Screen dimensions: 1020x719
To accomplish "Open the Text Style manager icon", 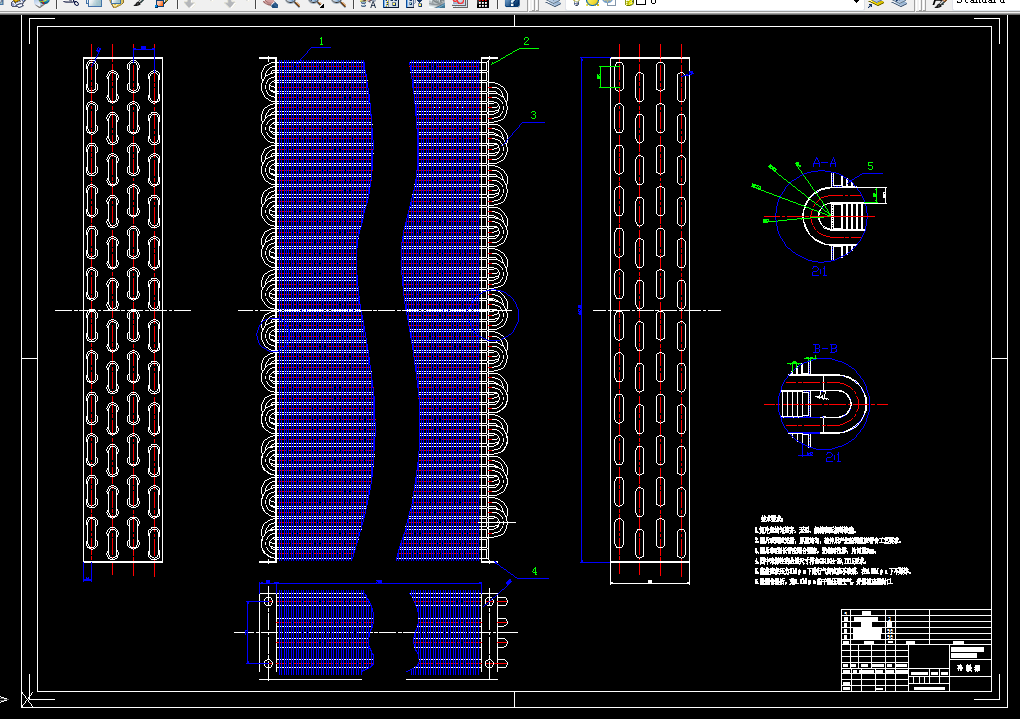I will pos(939,2).
